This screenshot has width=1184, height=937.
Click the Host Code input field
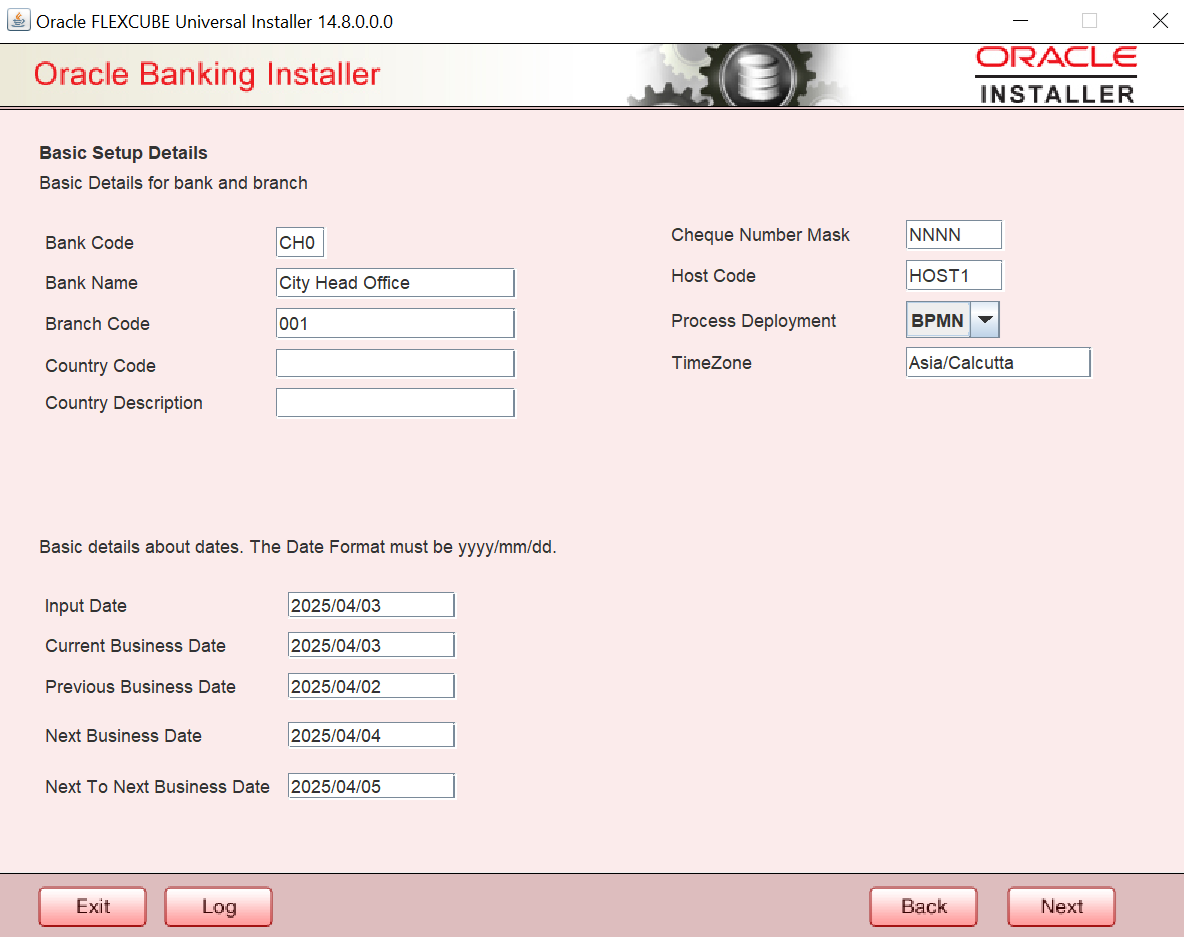pyautogui.click(x=954, y=275)
